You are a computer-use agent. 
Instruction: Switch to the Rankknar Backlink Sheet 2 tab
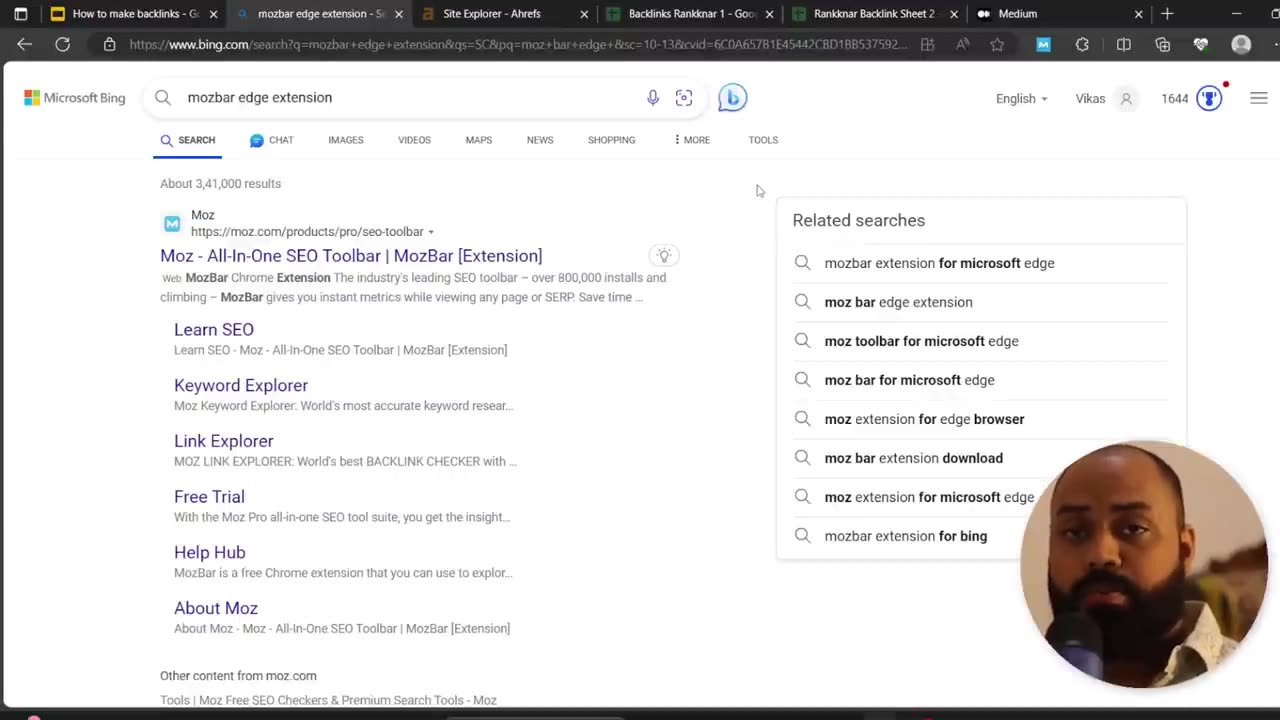(874, 14)
